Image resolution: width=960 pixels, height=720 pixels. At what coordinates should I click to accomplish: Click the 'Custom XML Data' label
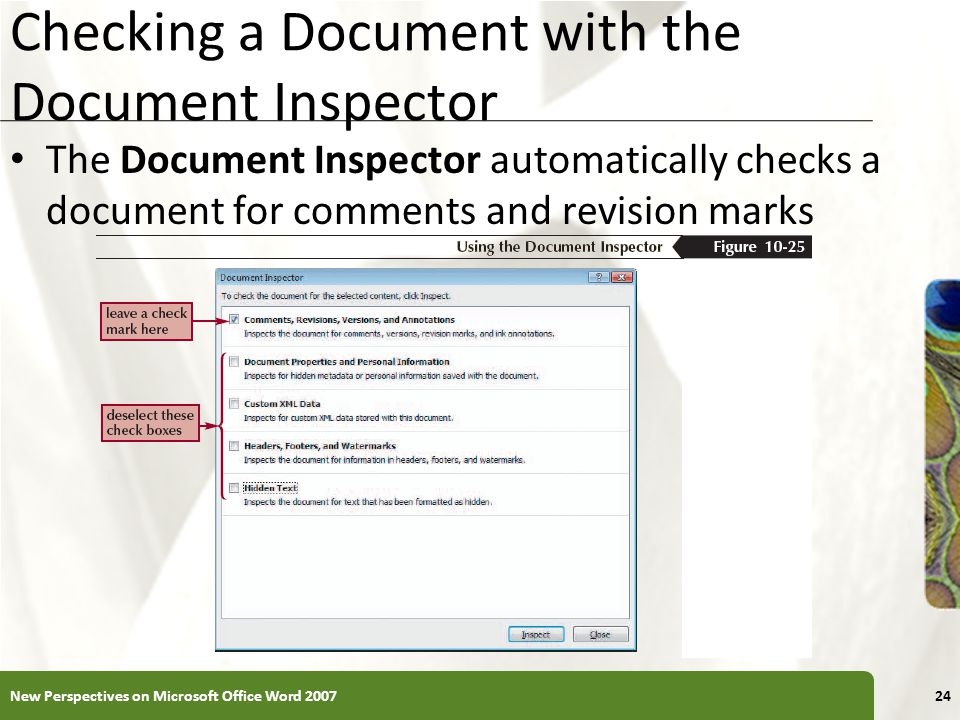pos(282,403)
